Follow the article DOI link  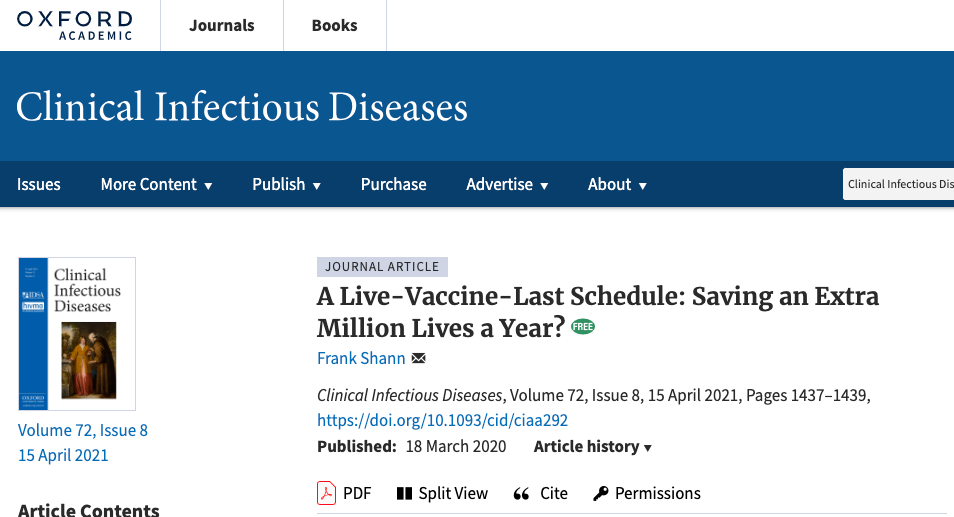(442, 420)
